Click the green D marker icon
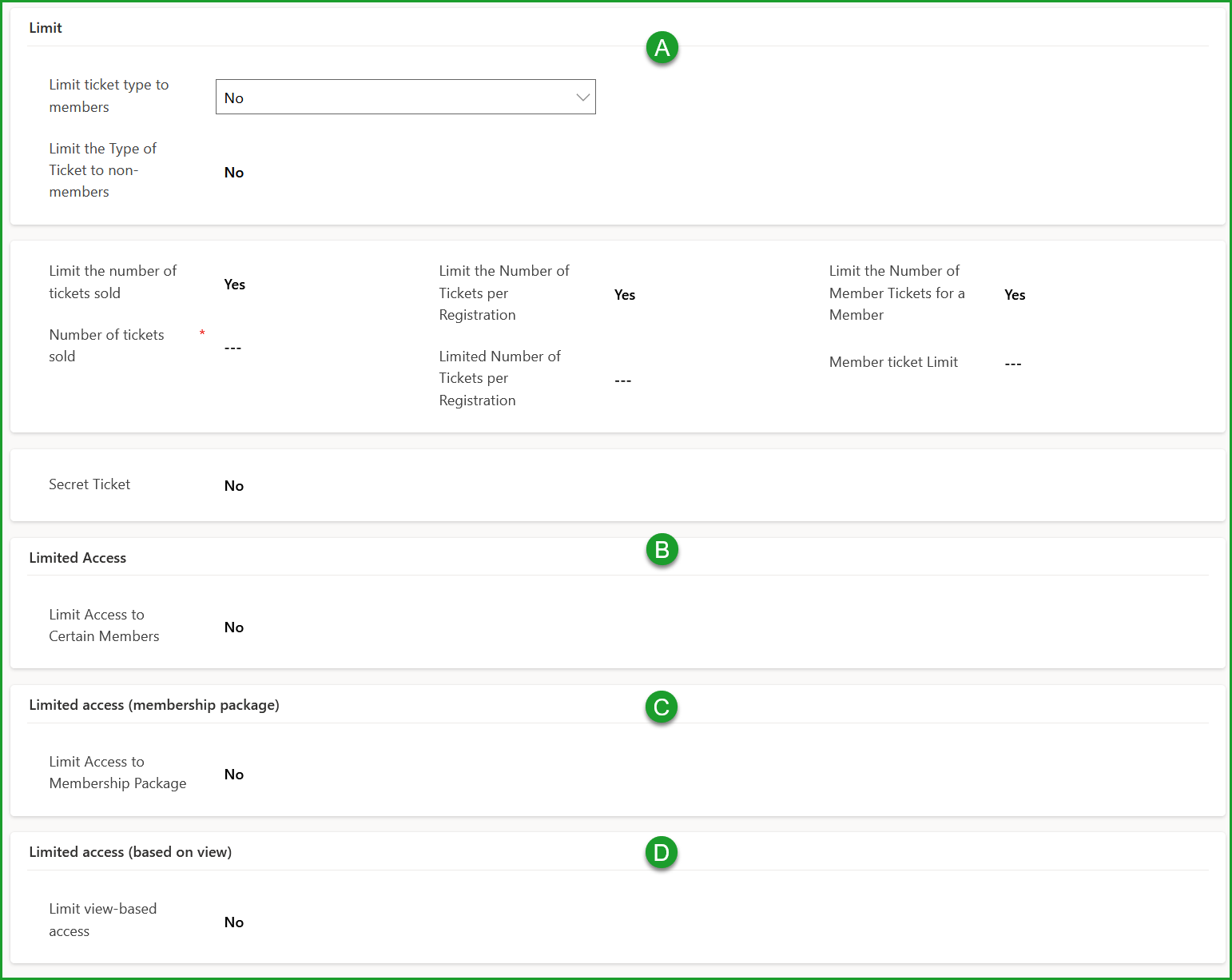The image size is (1232, 980). 661,853
